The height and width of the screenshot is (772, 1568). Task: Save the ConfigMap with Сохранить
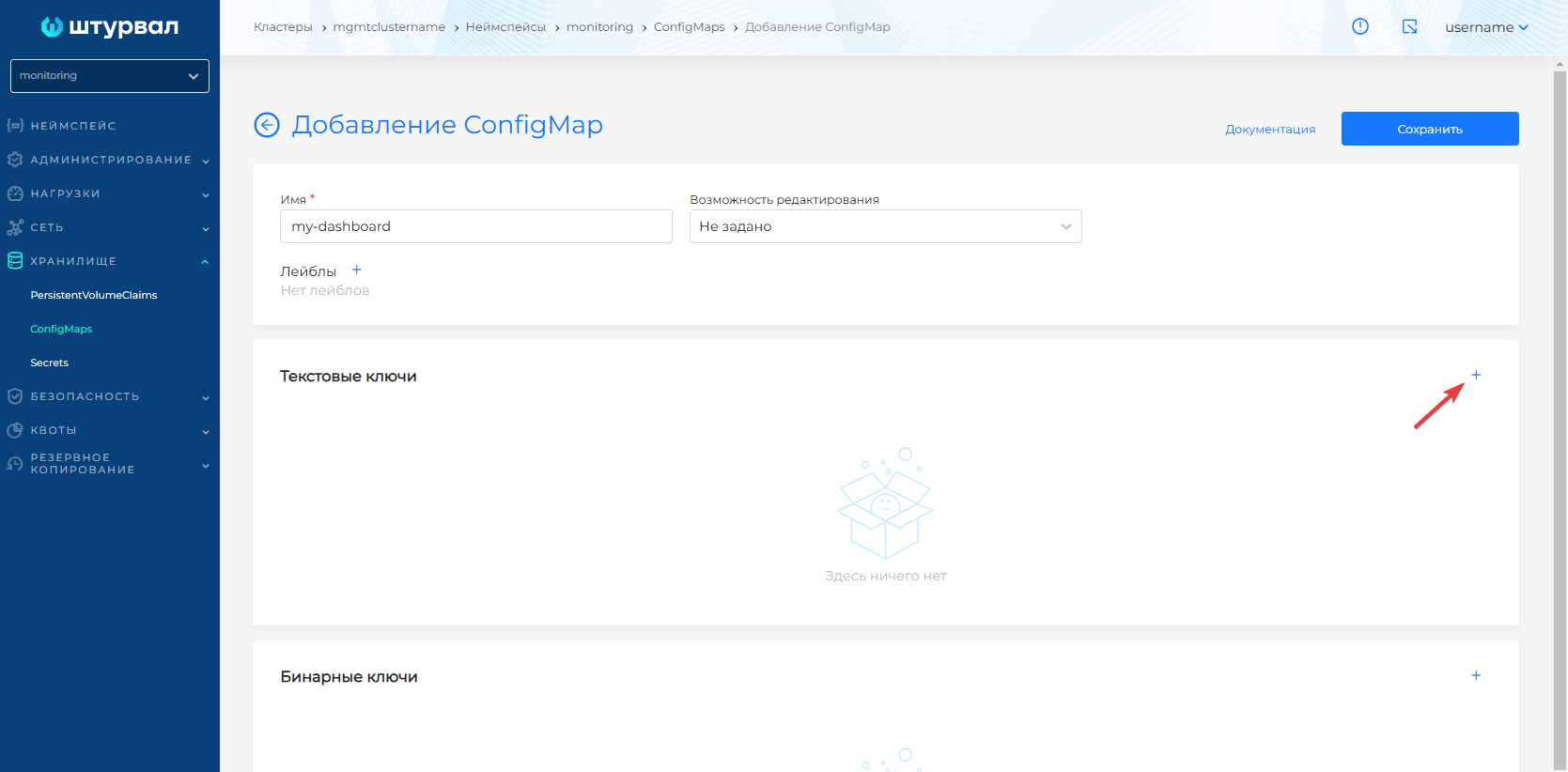(1429, 129)
